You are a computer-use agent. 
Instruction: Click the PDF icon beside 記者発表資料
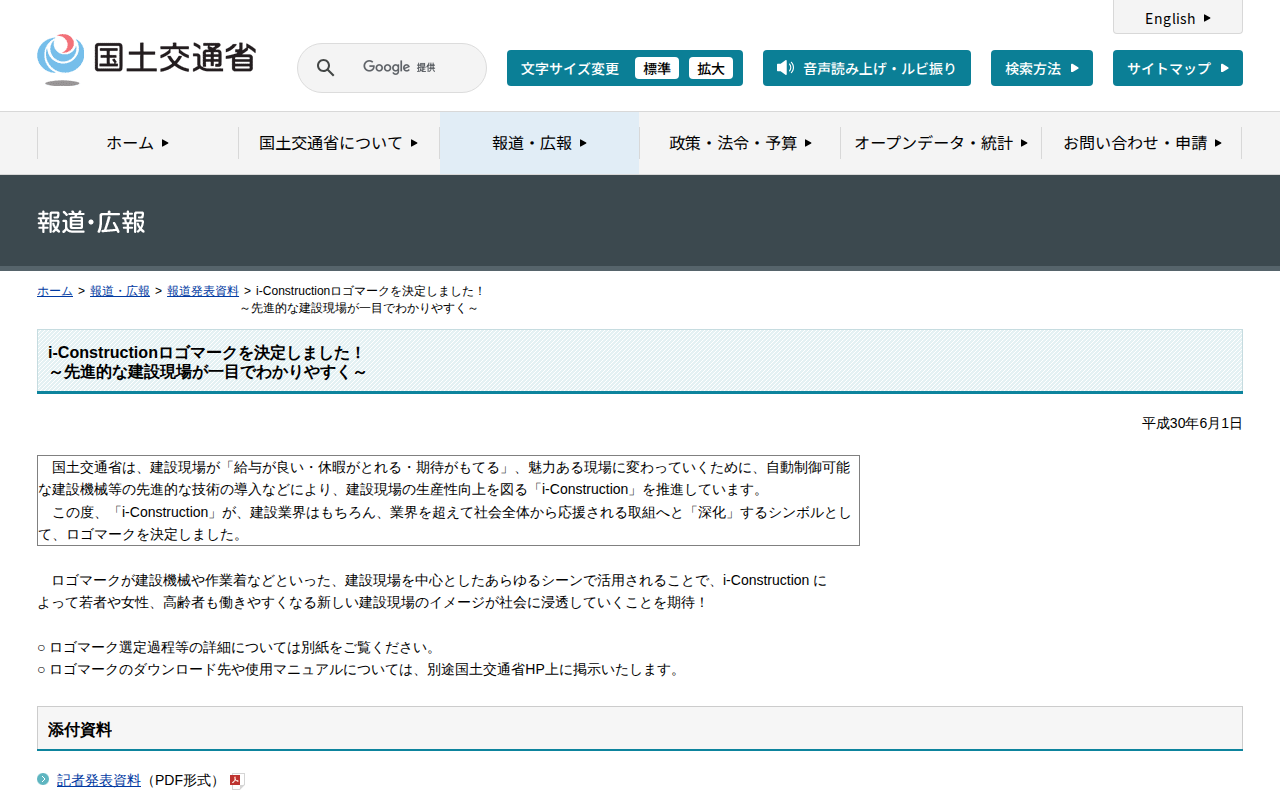[236, 781]
